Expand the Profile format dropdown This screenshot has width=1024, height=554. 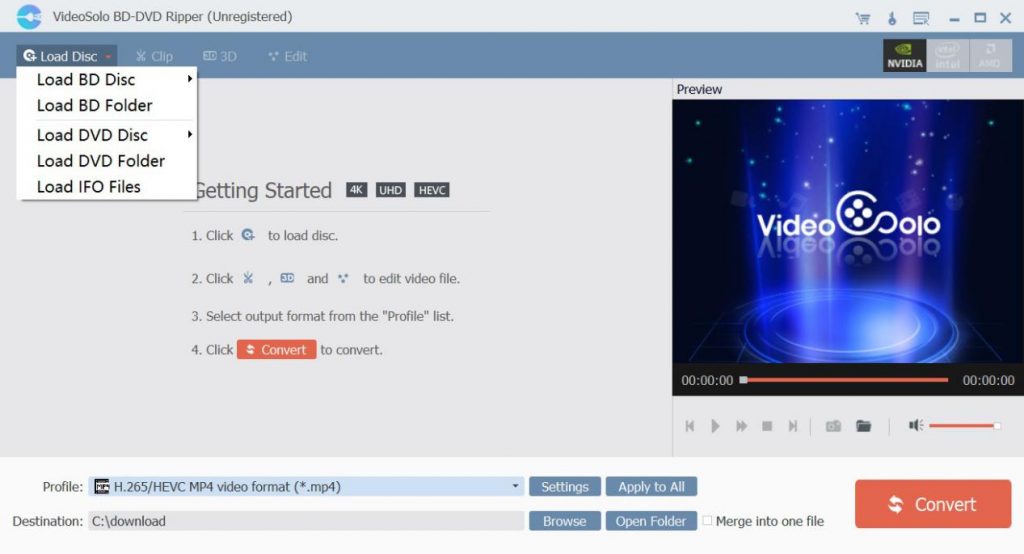[x=516, y=487]
